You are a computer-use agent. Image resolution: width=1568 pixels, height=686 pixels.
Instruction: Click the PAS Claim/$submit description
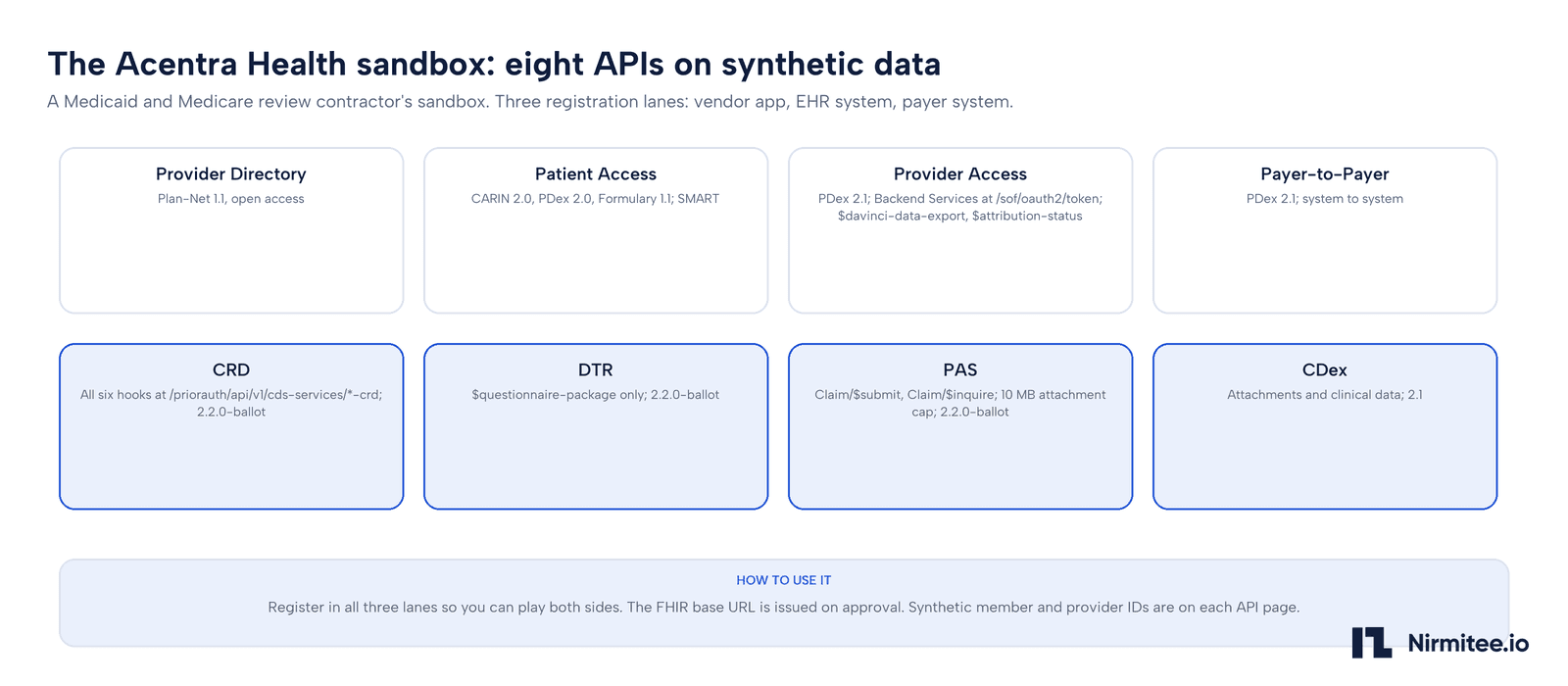pyautogui.click(x=960, y=403)
